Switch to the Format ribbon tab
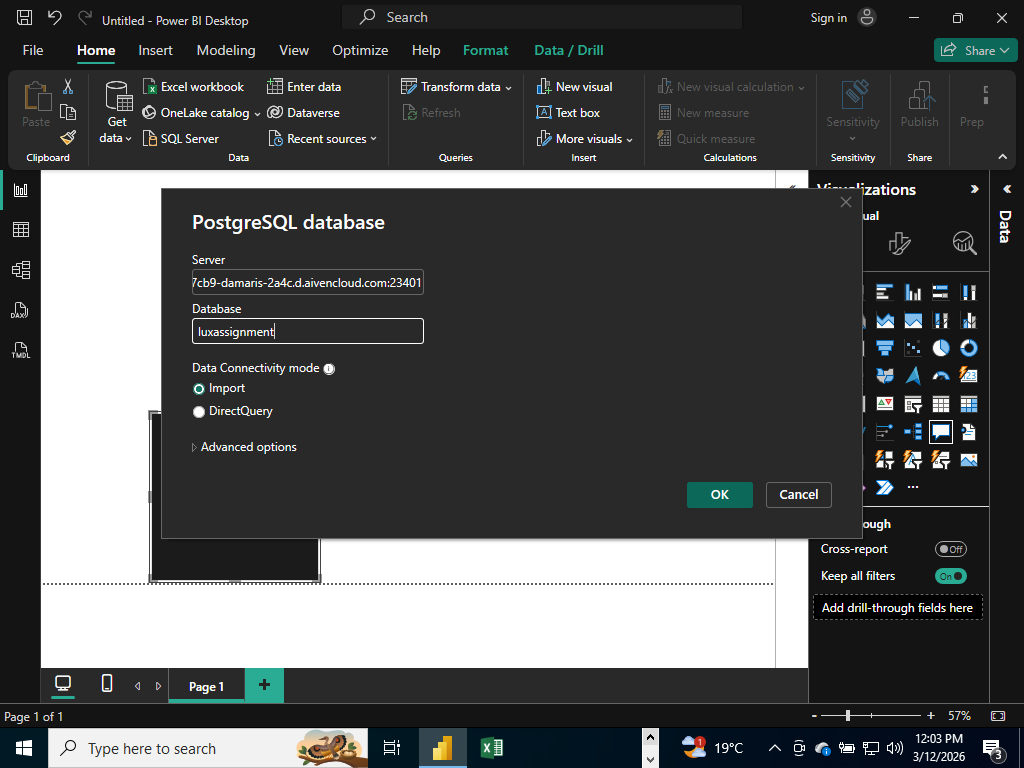1024x768 pixels. [x=485, y=50]
